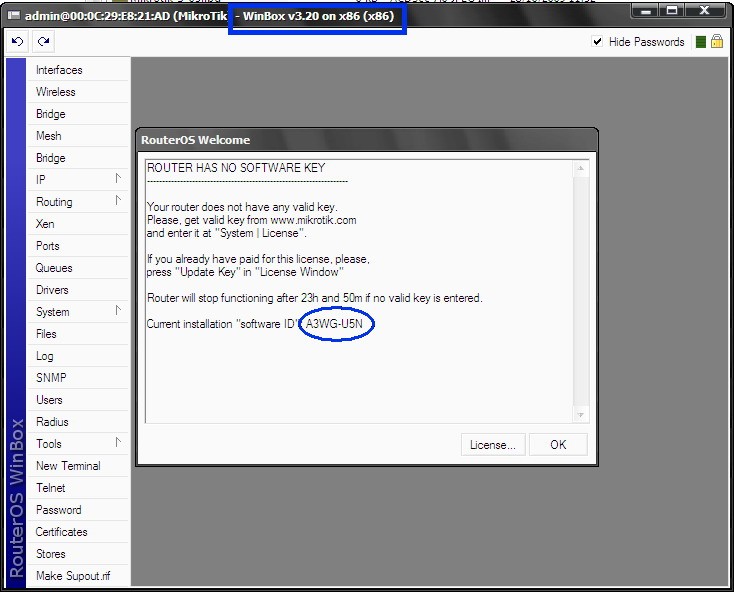Select Make Supout.rif in sidebar

coord(78,576)
